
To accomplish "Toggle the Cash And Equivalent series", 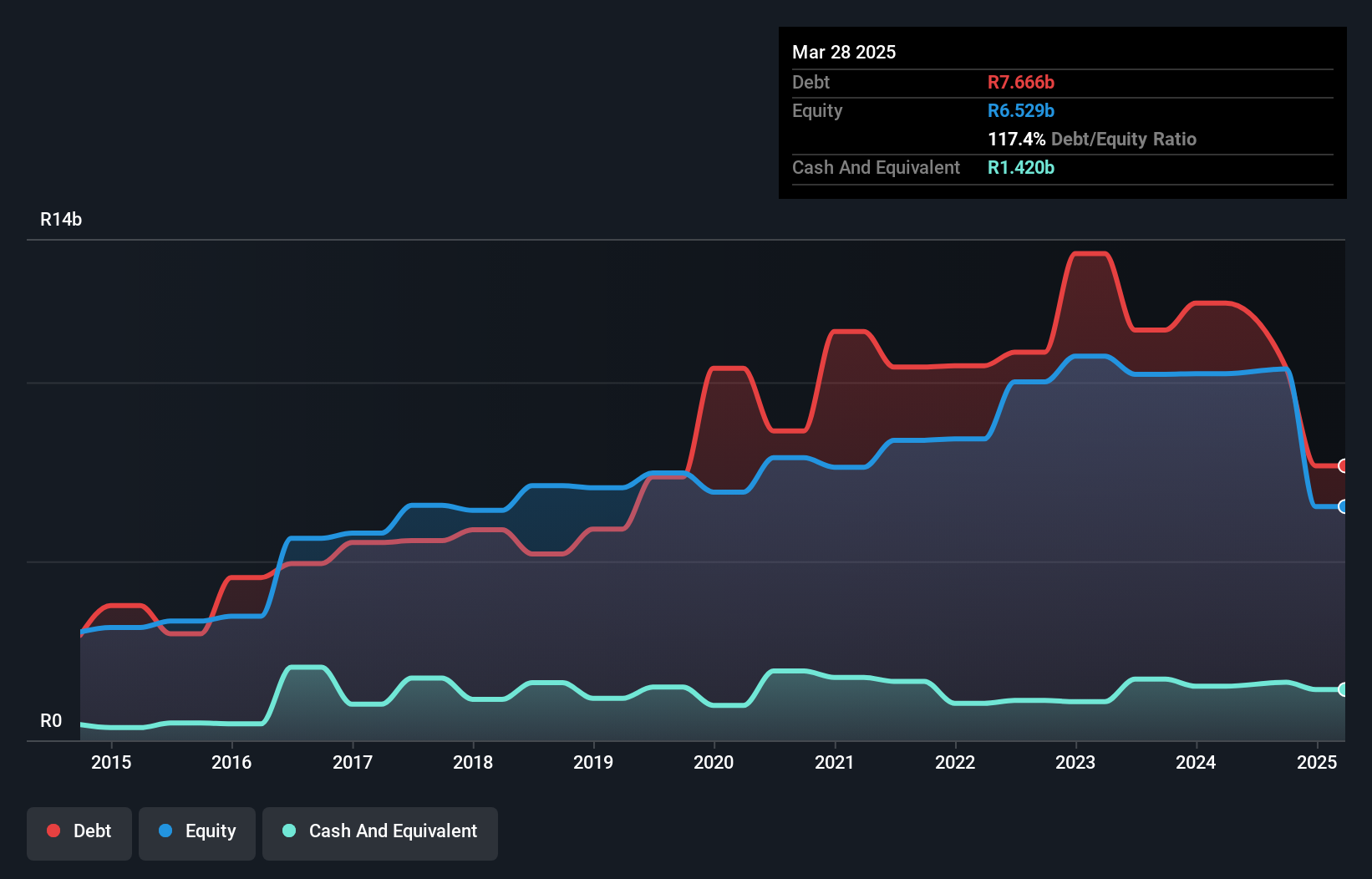I will (379, 832).
